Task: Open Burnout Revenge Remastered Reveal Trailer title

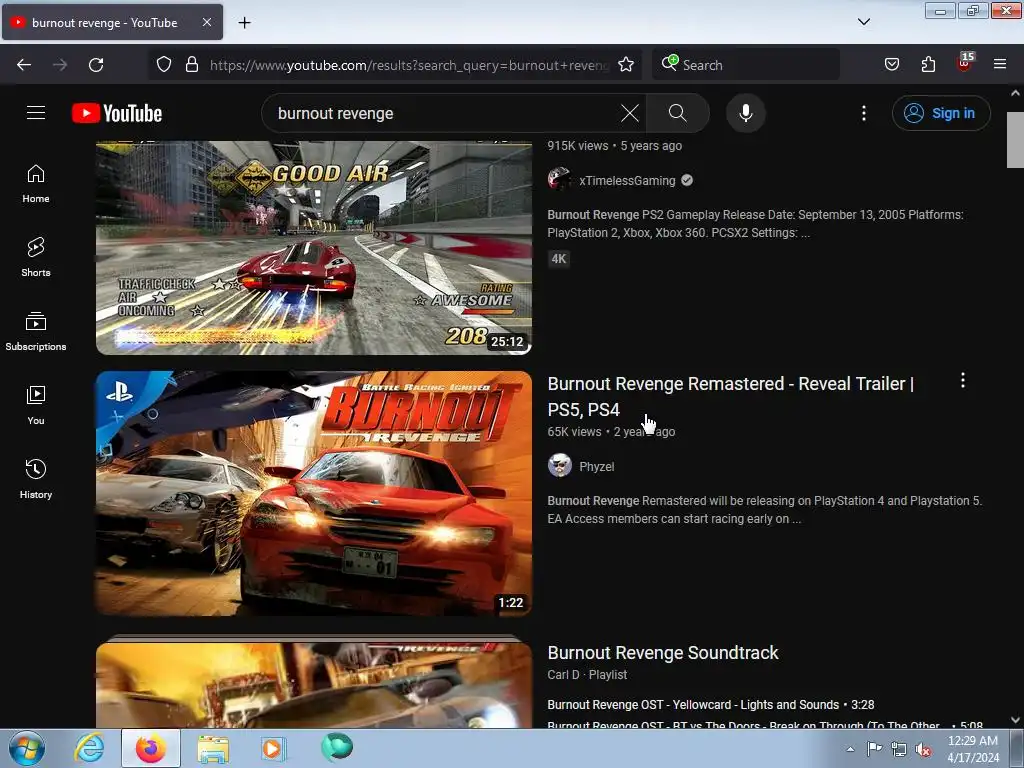Action: (730, 396)
